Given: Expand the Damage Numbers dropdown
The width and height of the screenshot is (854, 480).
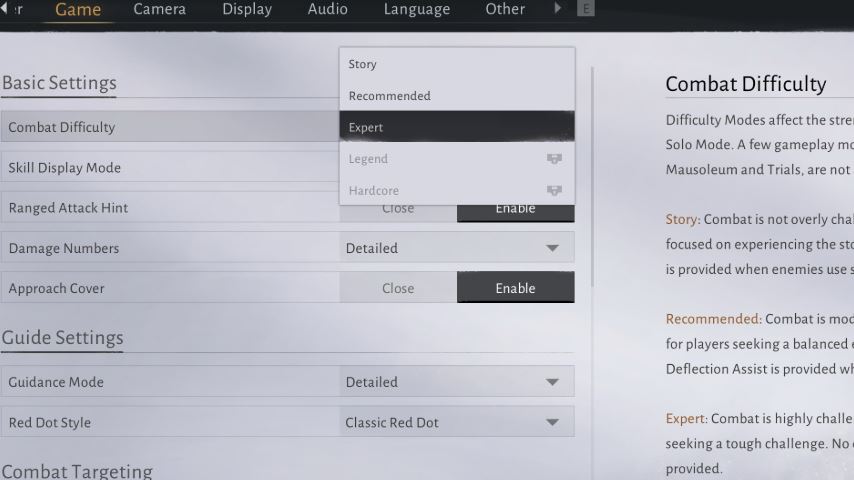Looking at the screenshot, I should 456,248.
